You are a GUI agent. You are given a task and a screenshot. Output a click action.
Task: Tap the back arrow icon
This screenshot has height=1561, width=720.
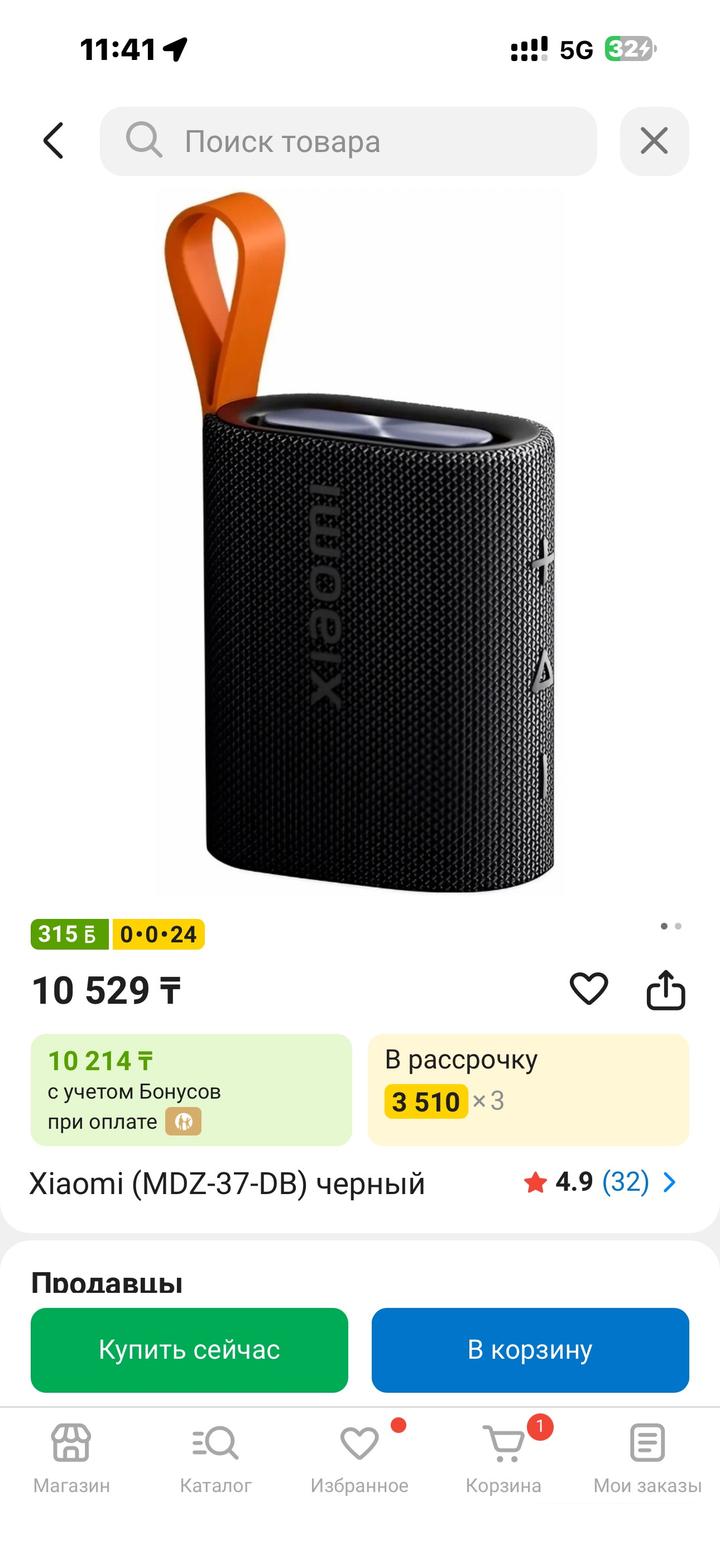coord(54,141)
